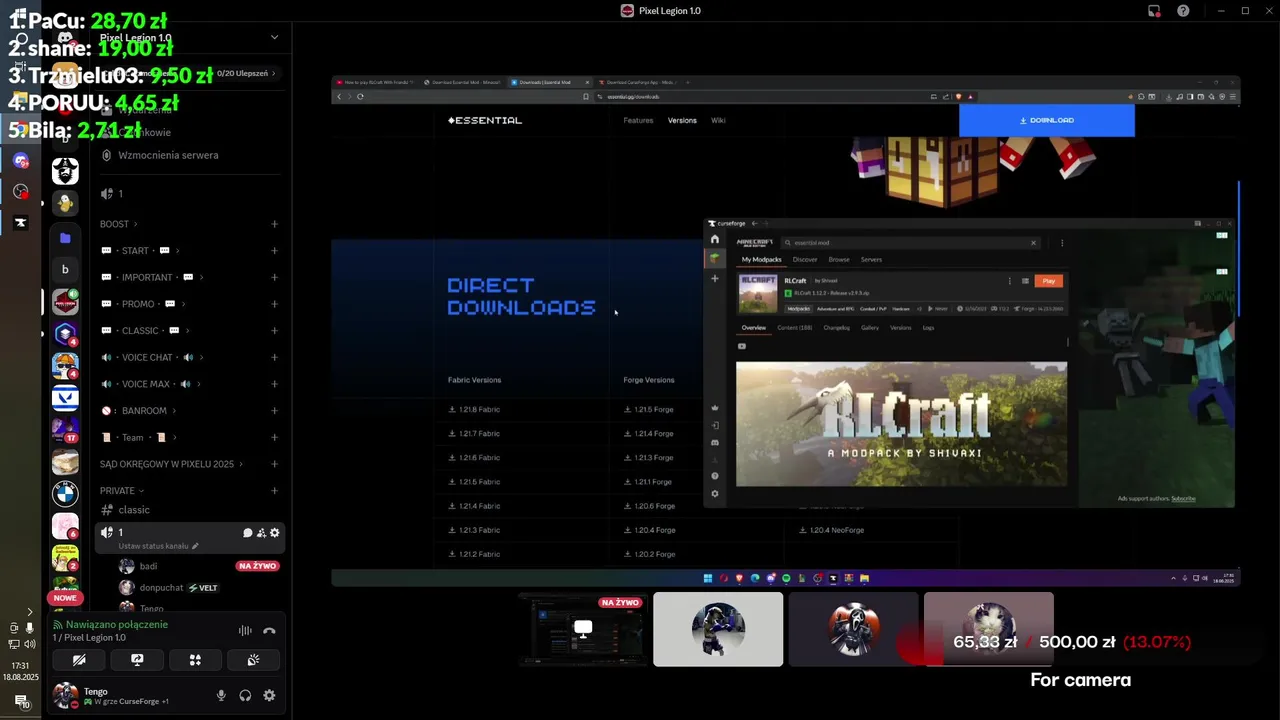Image resolution: width=1280 pixels, height=720 pixels.
Task: Expand the BANROOM category
Action: pos(139,411)
